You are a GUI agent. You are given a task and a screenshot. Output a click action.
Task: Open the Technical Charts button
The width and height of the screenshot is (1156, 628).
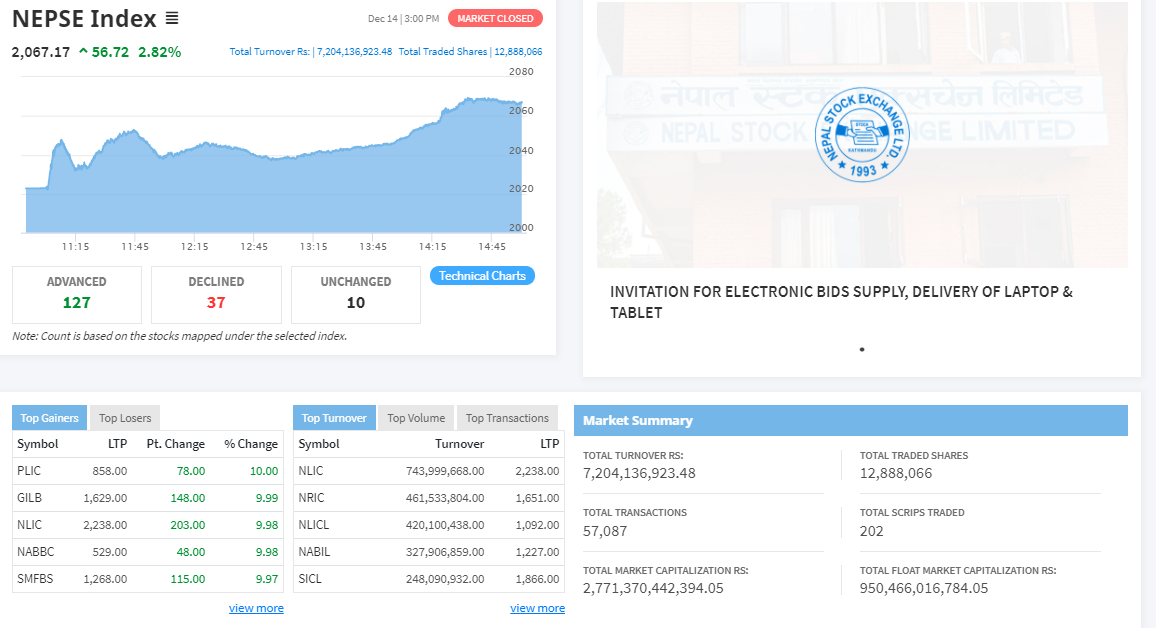click(x=482, y=276)
